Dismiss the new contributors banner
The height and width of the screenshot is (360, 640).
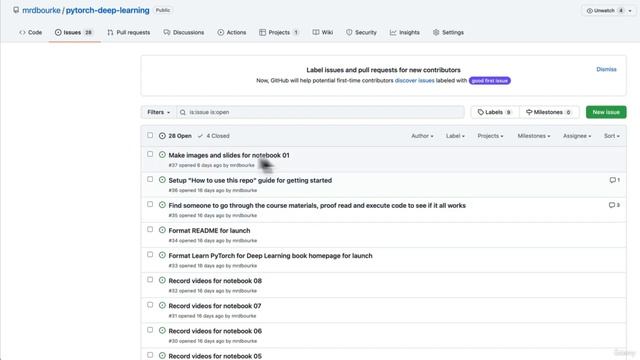click(x=606, y=69)
